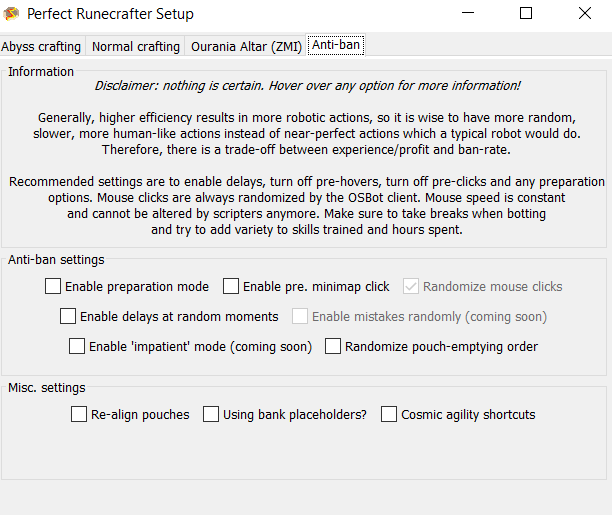Click the Disclaimer italic text line
The image size is (612, 515).
(308, 86)
